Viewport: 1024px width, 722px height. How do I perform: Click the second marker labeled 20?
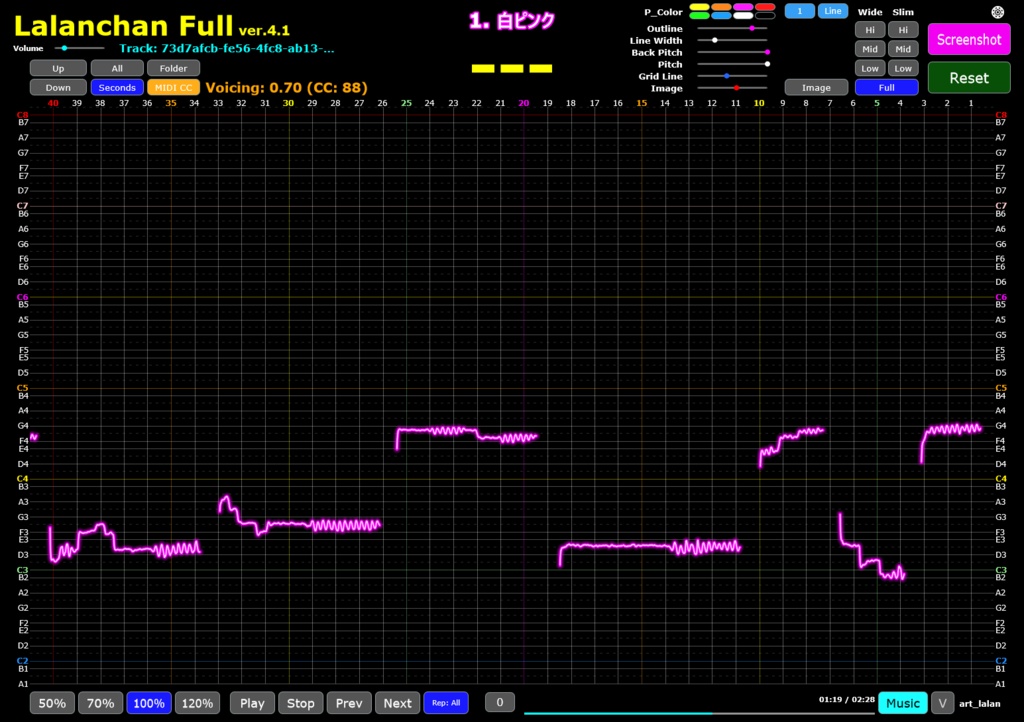(x=524, y=103)
